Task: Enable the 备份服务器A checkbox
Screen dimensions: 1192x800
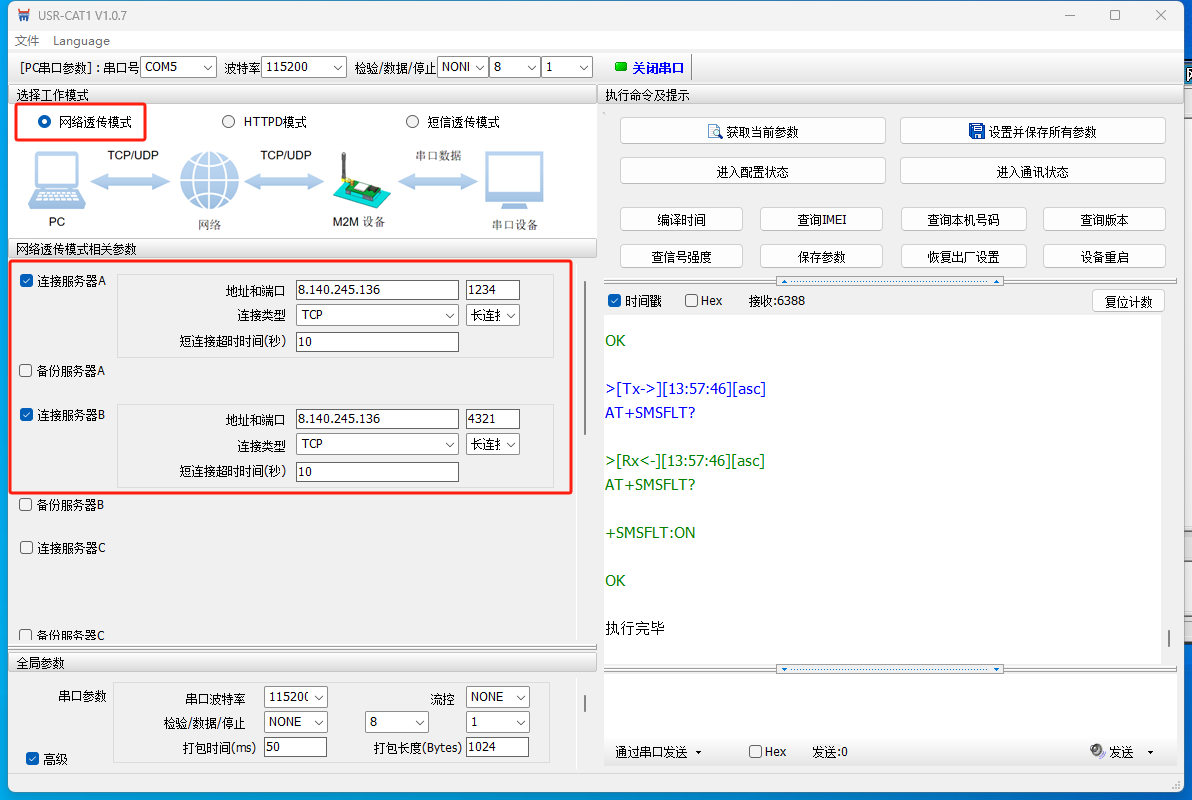Action: pyautogui.click(x=26, y=371)
